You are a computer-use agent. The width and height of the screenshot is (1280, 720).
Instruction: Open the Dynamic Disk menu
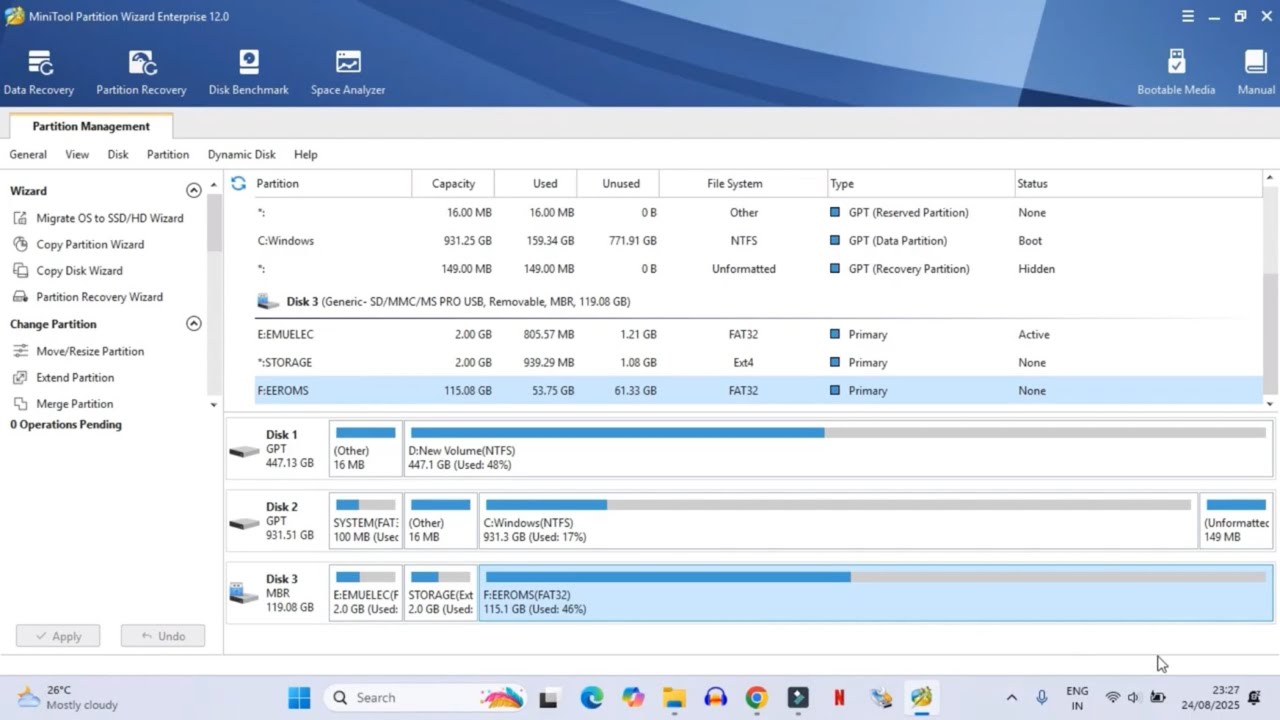[x=241, y=155]
